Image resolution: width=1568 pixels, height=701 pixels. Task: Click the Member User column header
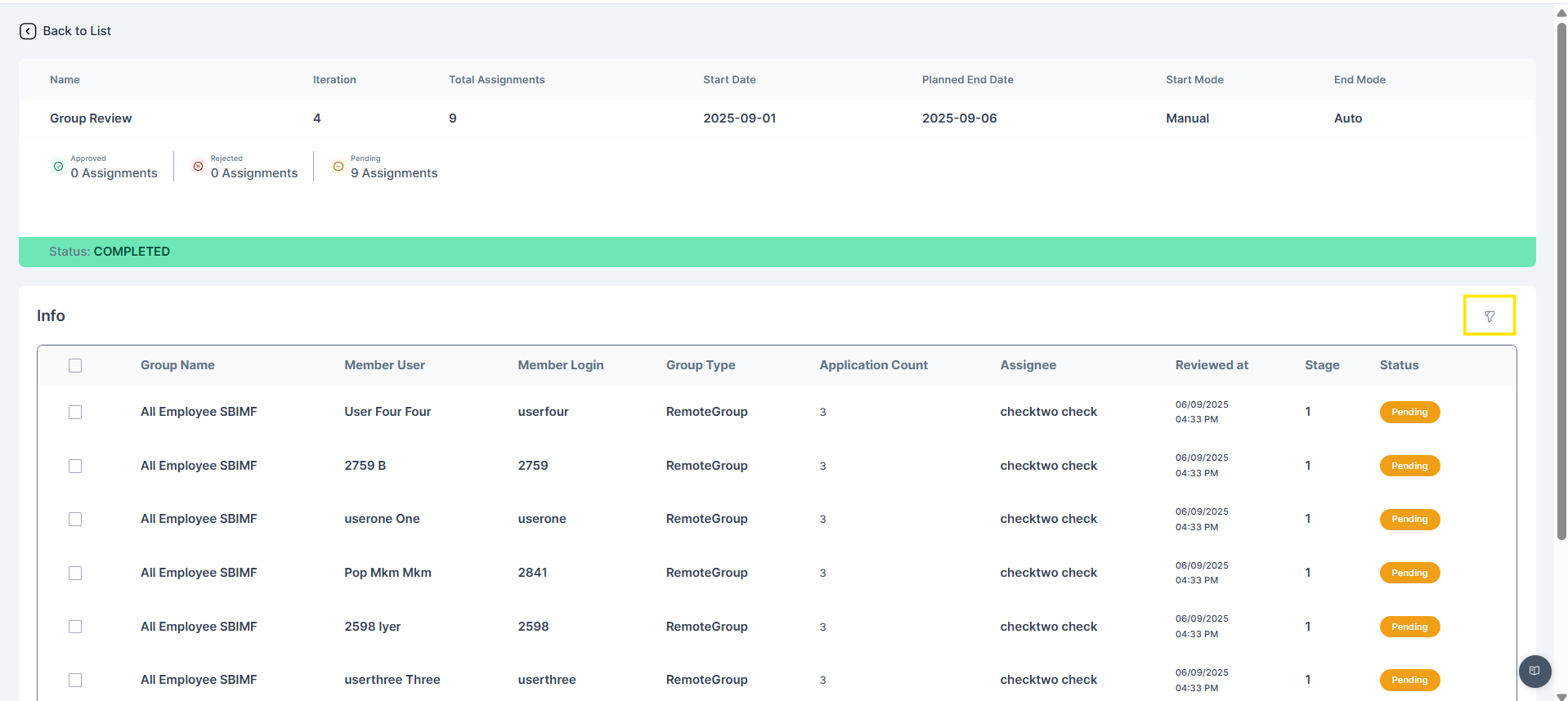[x=384, y=365]
